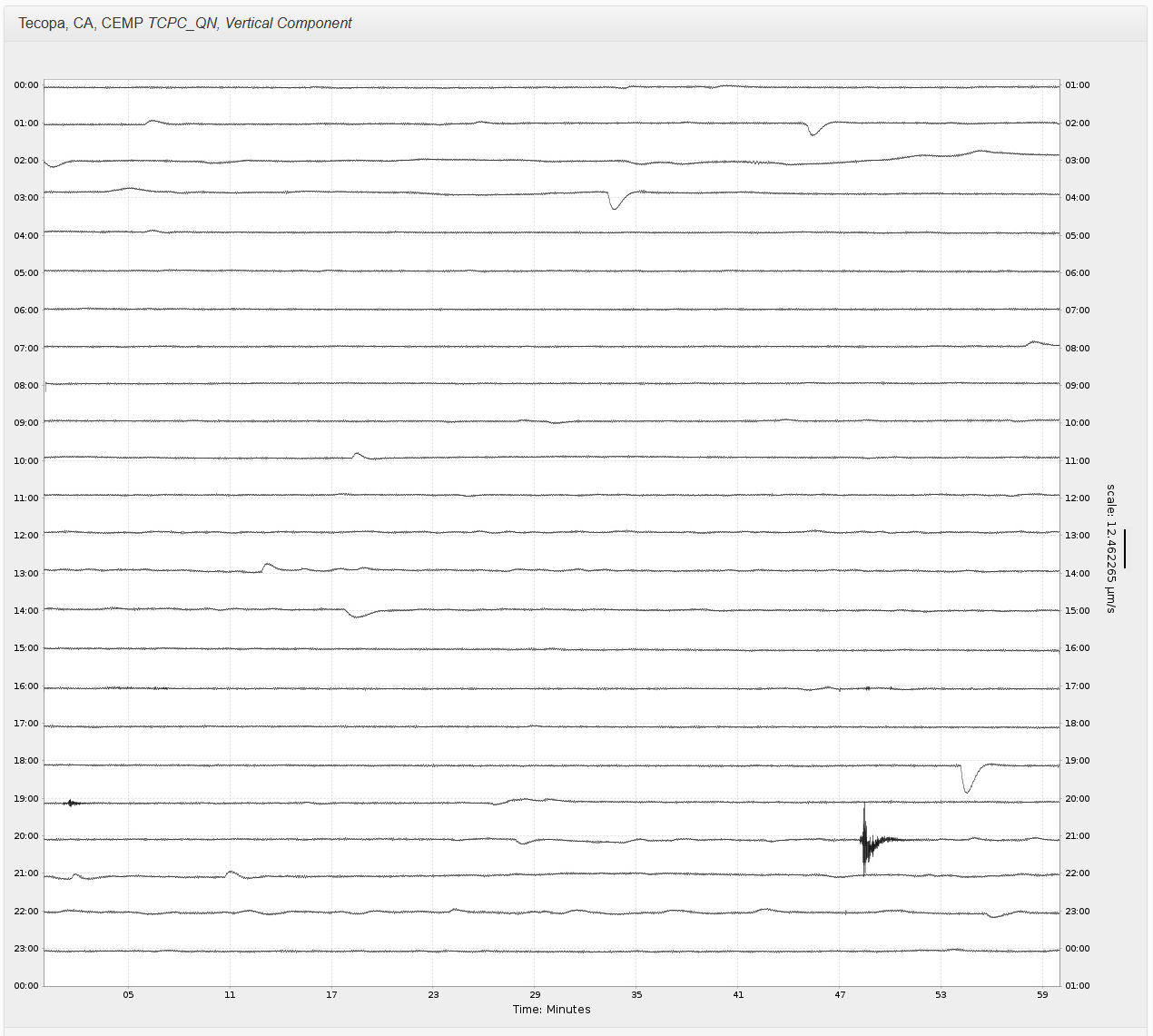
Task: Click the left-axis '05:00' hour label
Action: [26, 273]
